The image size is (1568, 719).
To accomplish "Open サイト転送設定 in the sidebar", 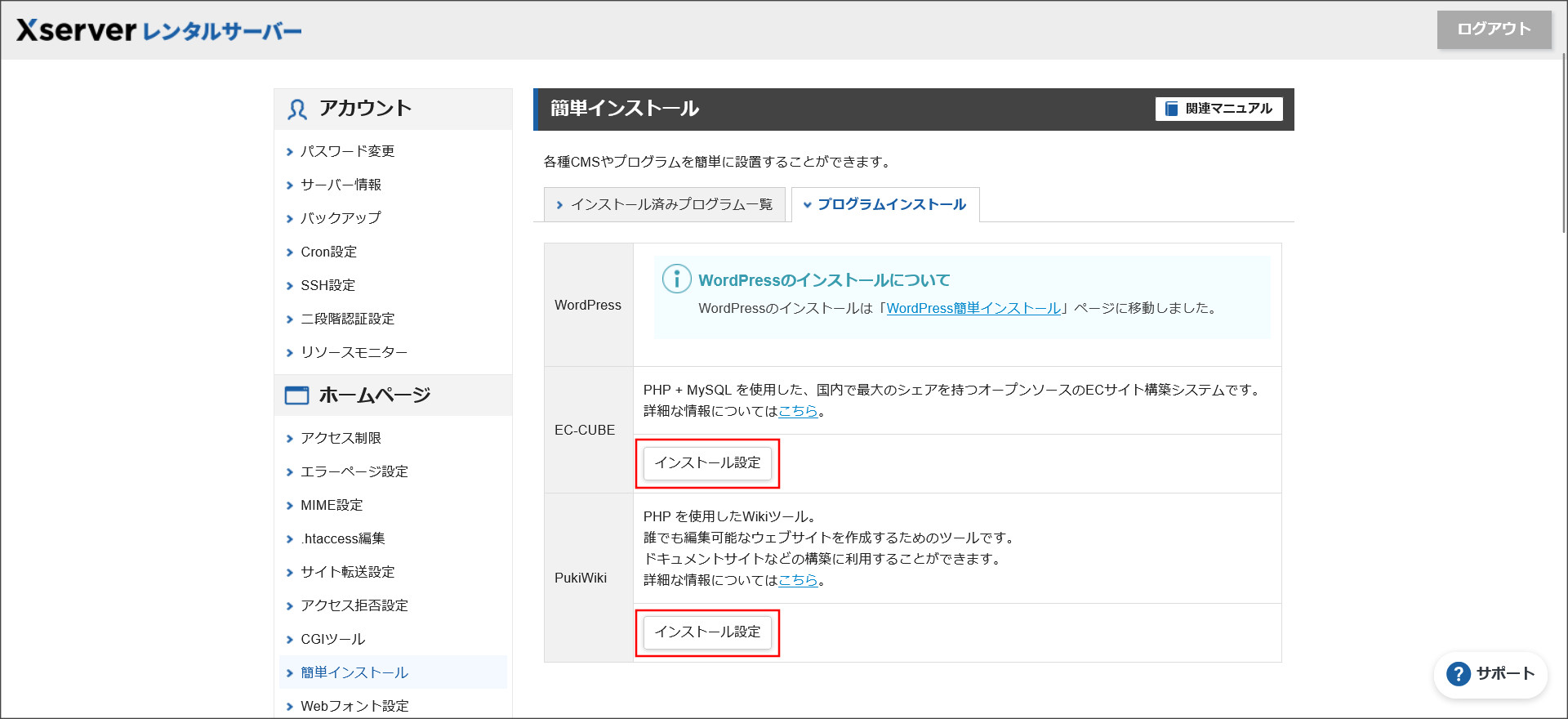I will tap(348, 572).
